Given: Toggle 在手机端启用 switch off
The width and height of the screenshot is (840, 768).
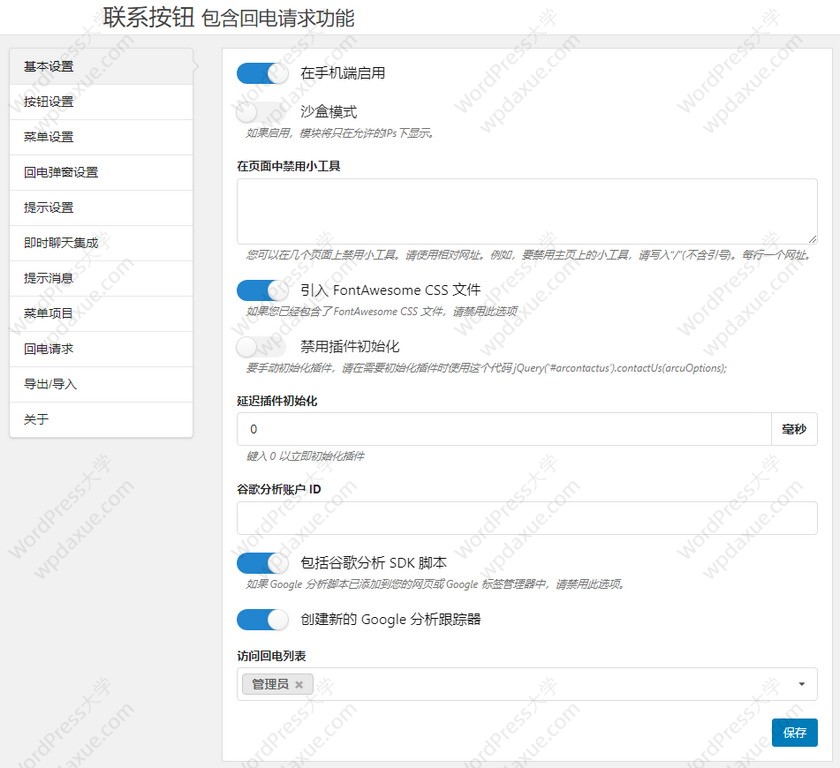Looking at the screenshot, I should (263, 73).
